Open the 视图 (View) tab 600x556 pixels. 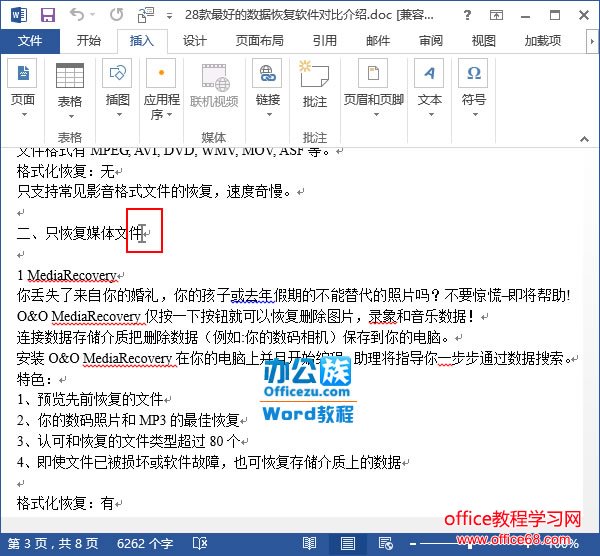point(483,41)
